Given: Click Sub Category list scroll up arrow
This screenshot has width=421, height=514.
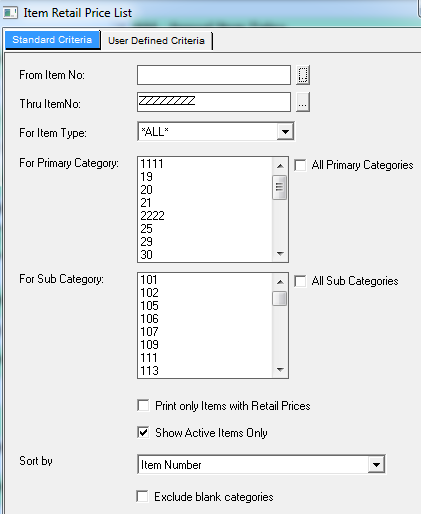Looking at the screenshot, I should pyautogui.click(x=280, y=282).
